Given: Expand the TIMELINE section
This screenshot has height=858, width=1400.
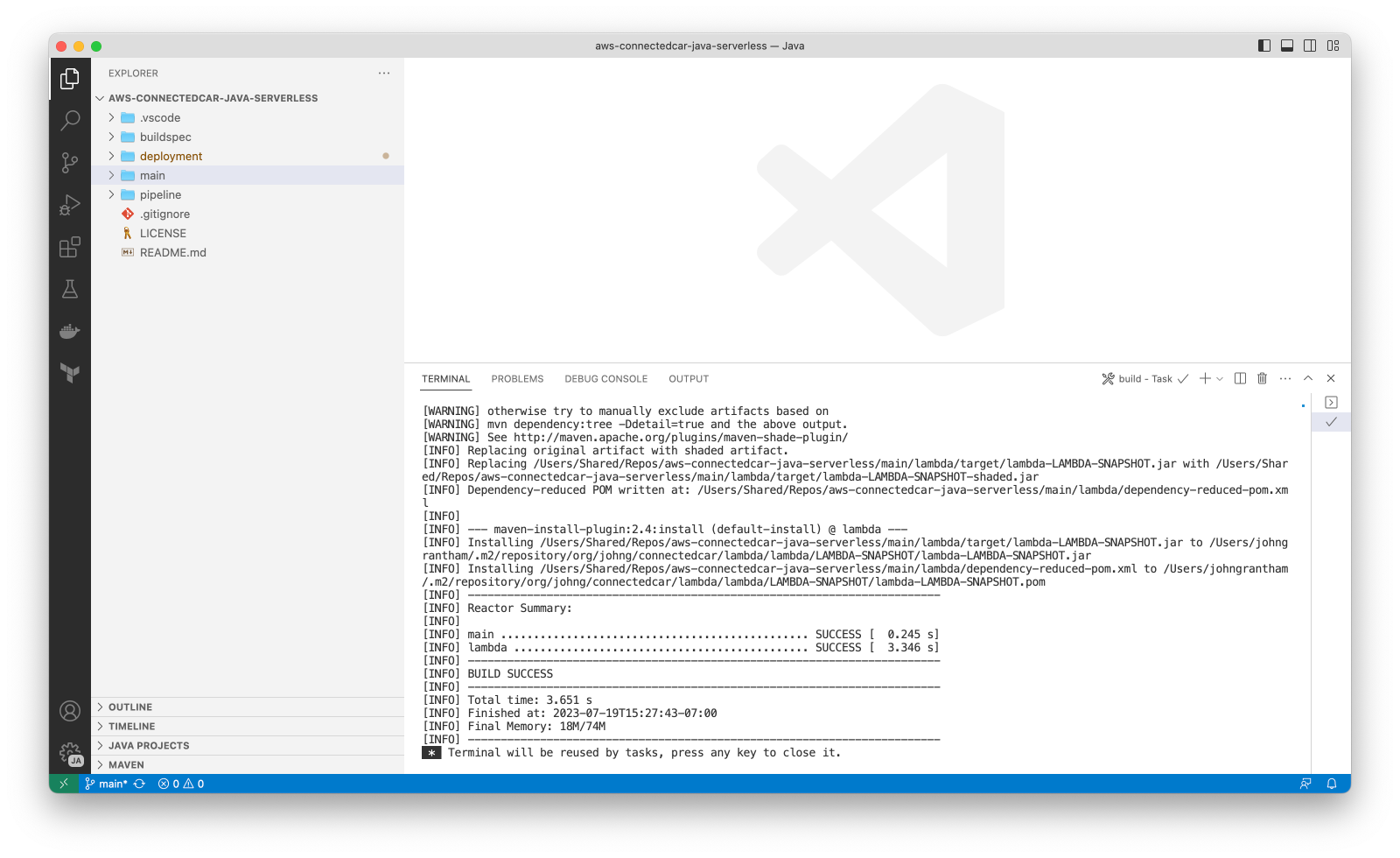Looking at the screenshot, I should (x=248, y=727).
